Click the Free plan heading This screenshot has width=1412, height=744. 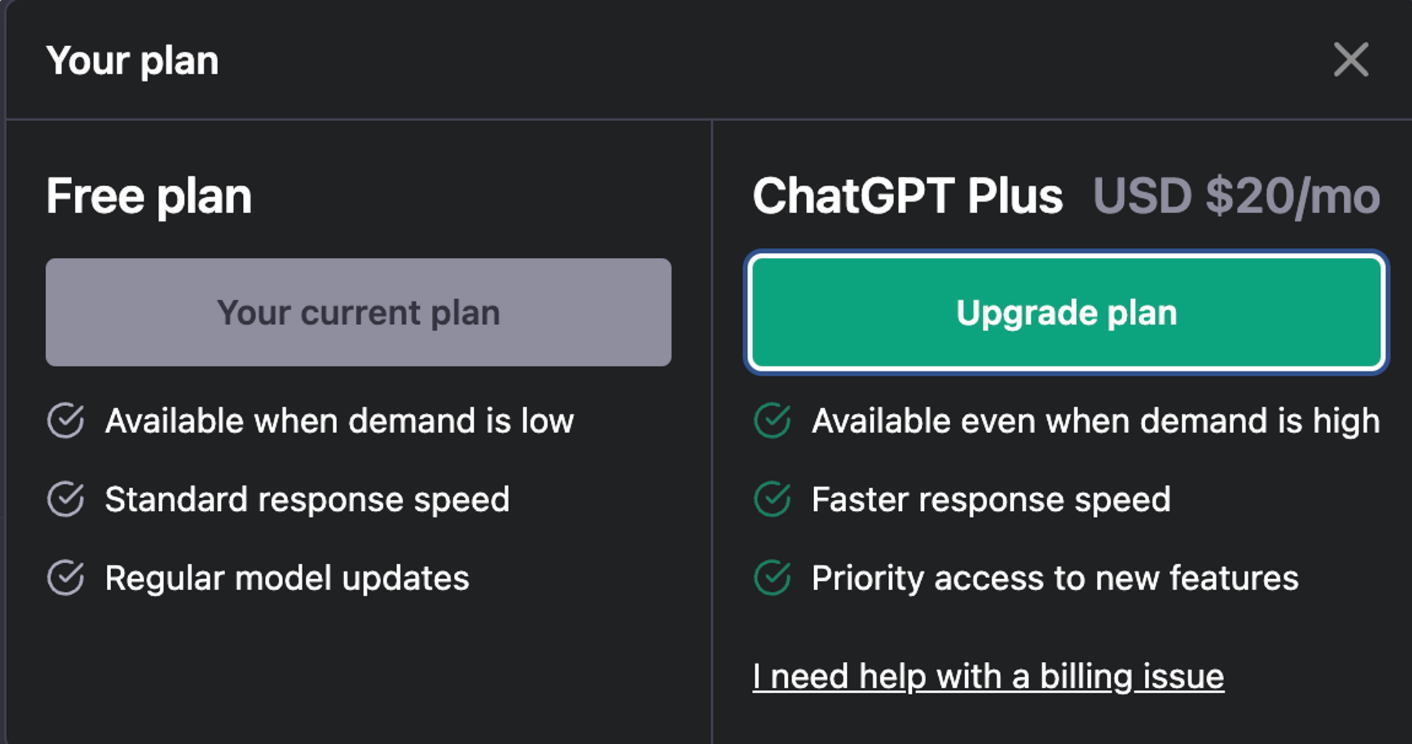pos(149,196)
